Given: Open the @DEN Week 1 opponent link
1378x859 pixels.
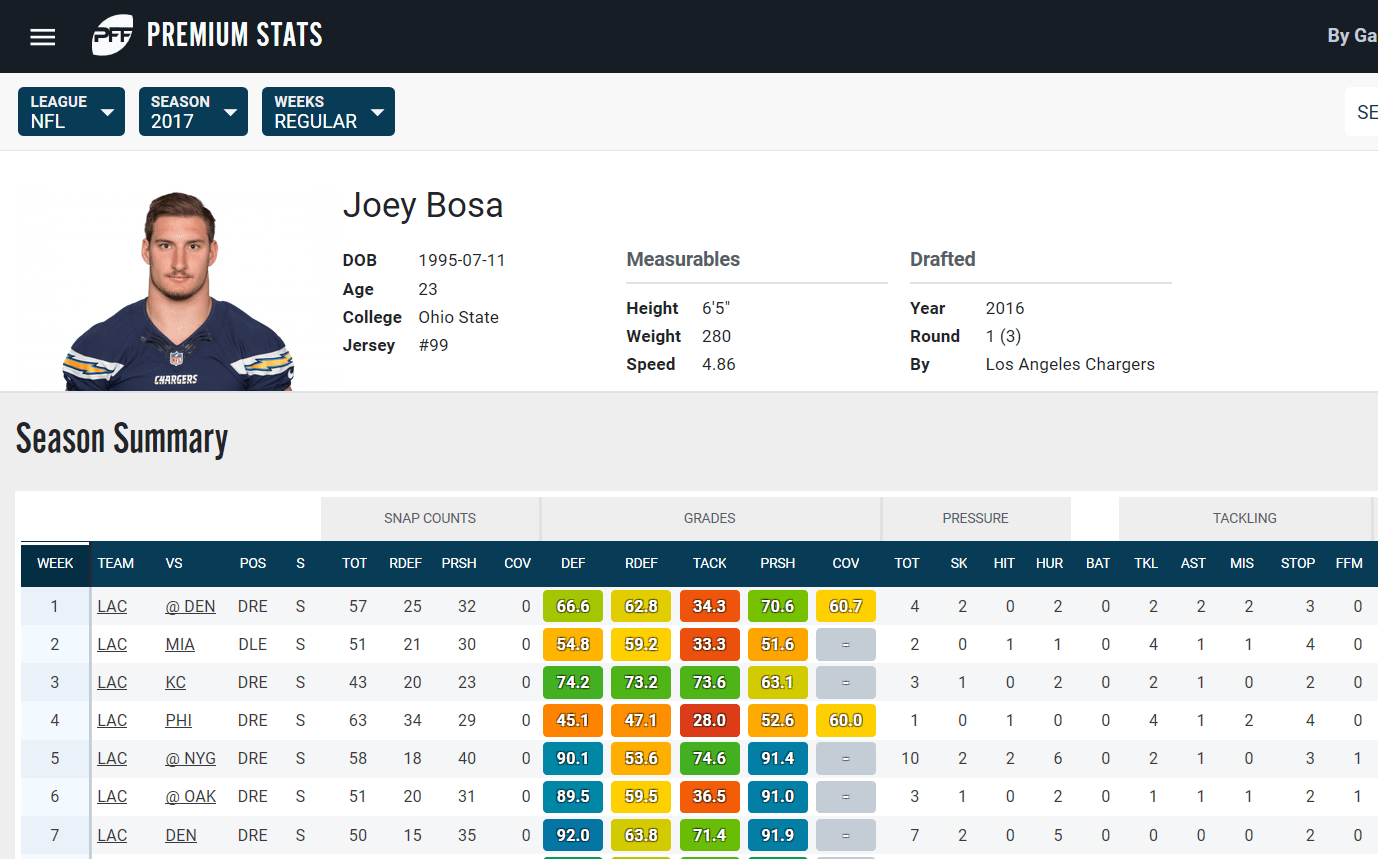Looking at the screenshot, I should (x=190, y=606).
